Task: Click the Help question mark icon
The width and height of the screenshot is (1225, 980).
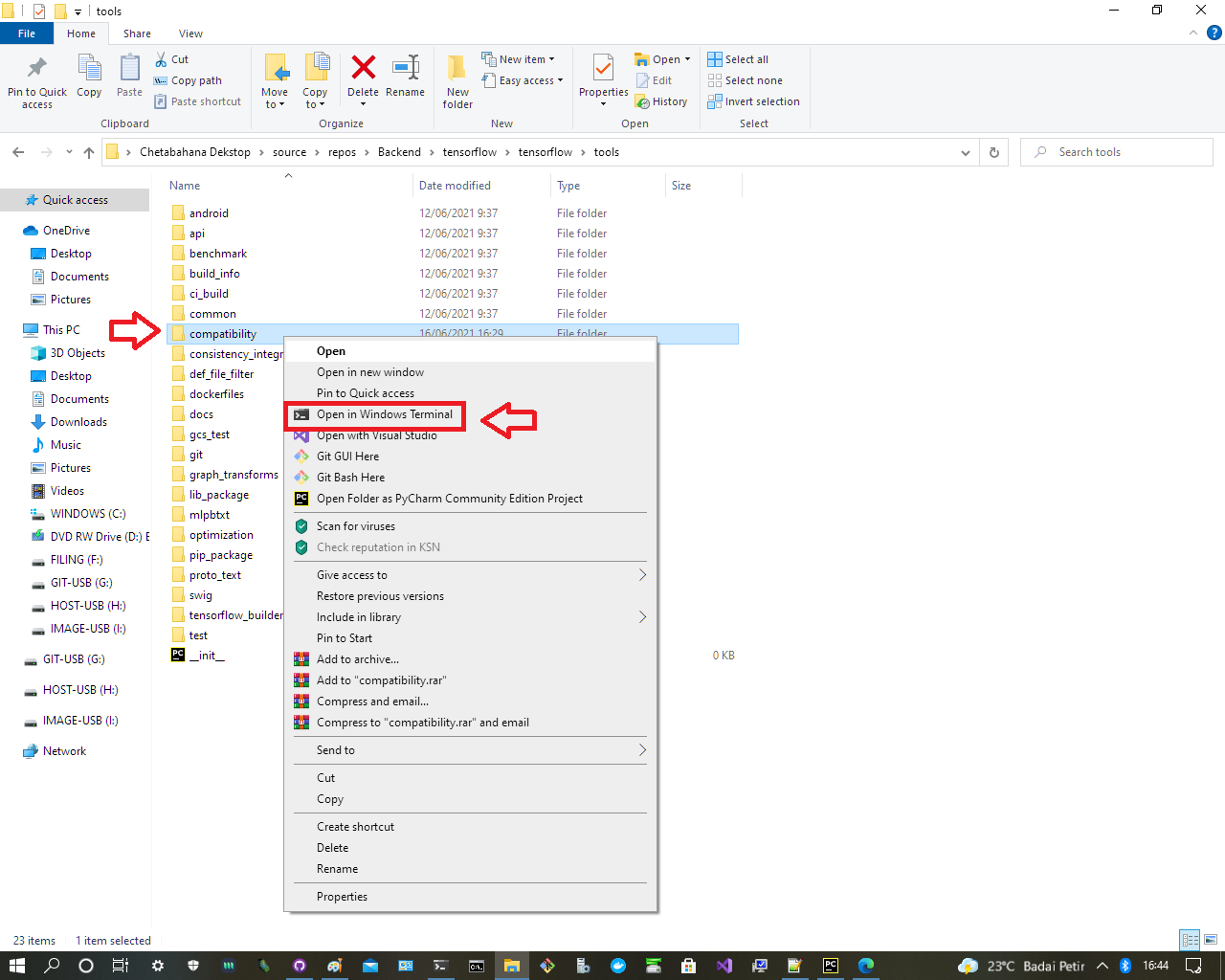Action: (x=1214, y=33)
